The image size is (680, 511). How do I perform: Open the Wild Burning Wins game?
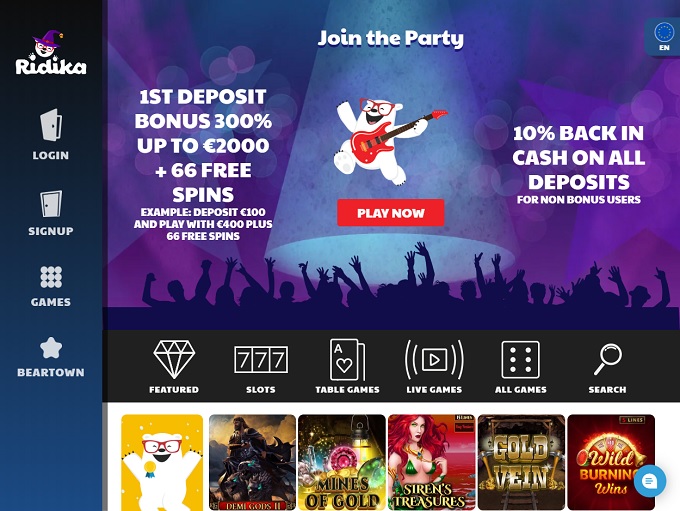(x=611, y=462)
